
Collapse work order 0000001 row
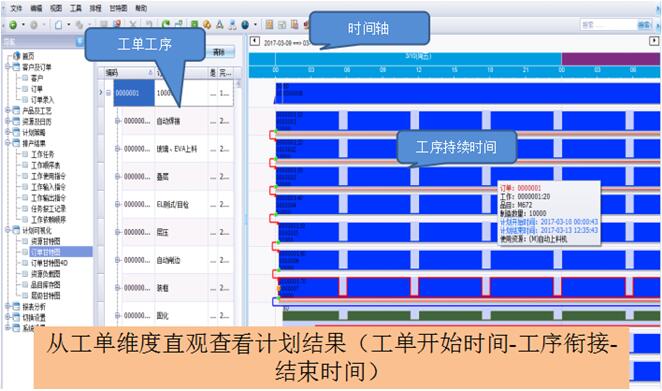click(109, 92)
